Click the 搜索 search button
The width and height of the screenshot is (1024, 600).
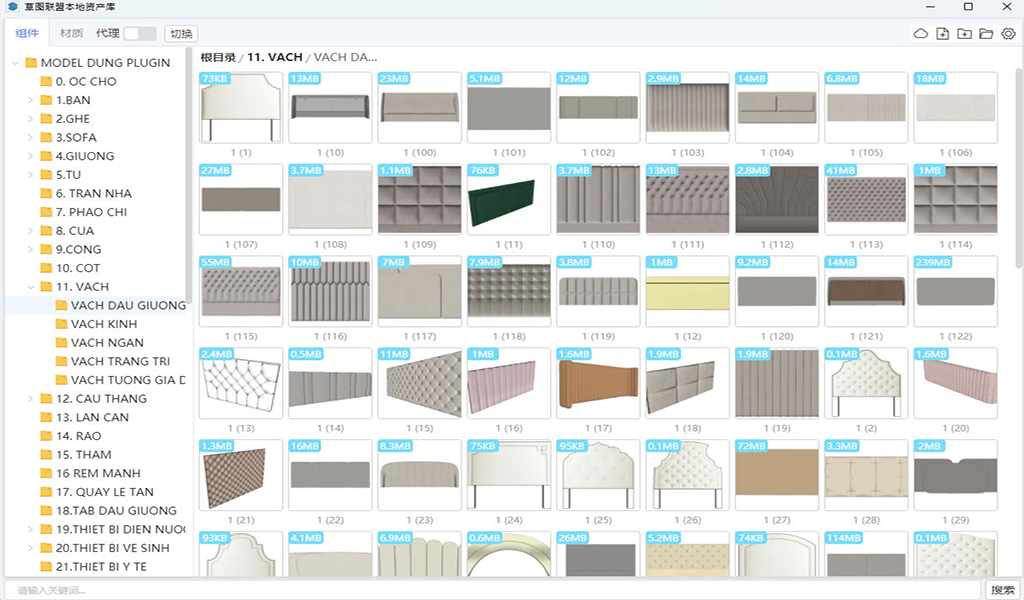click(1002, 590)
